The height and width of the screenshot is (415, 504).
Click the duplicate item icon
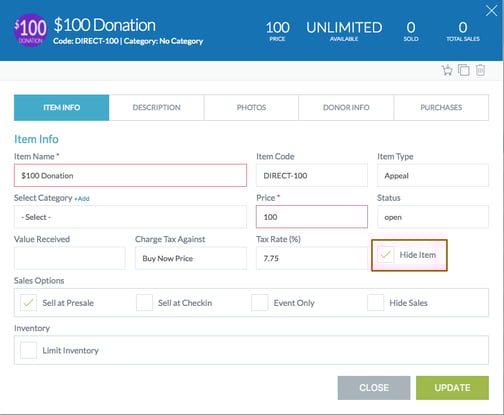[x=463, y=70]
